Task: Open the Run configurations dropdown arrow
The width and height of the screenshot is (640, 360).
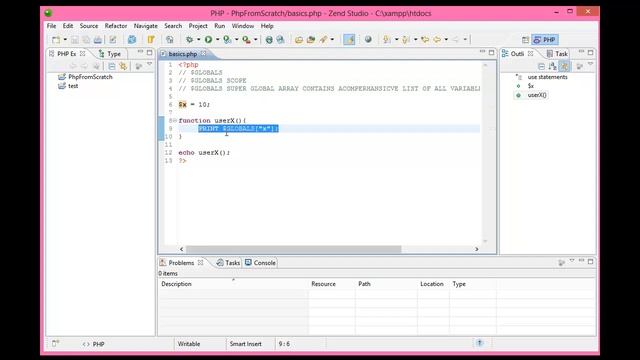Action: tap(218, 40)
